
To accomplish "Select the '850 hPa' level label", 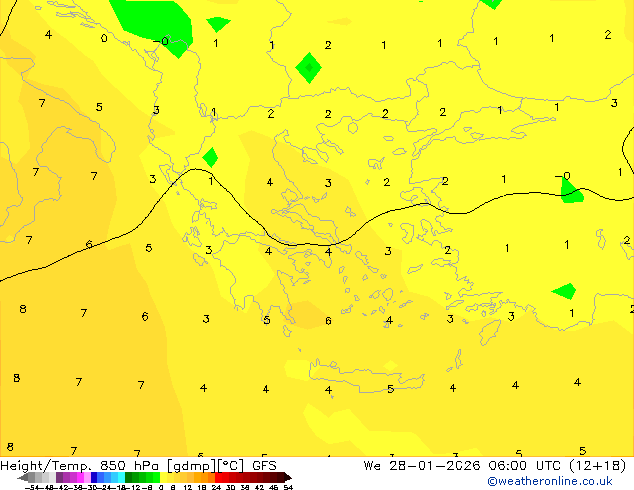I will click(129, 466).
